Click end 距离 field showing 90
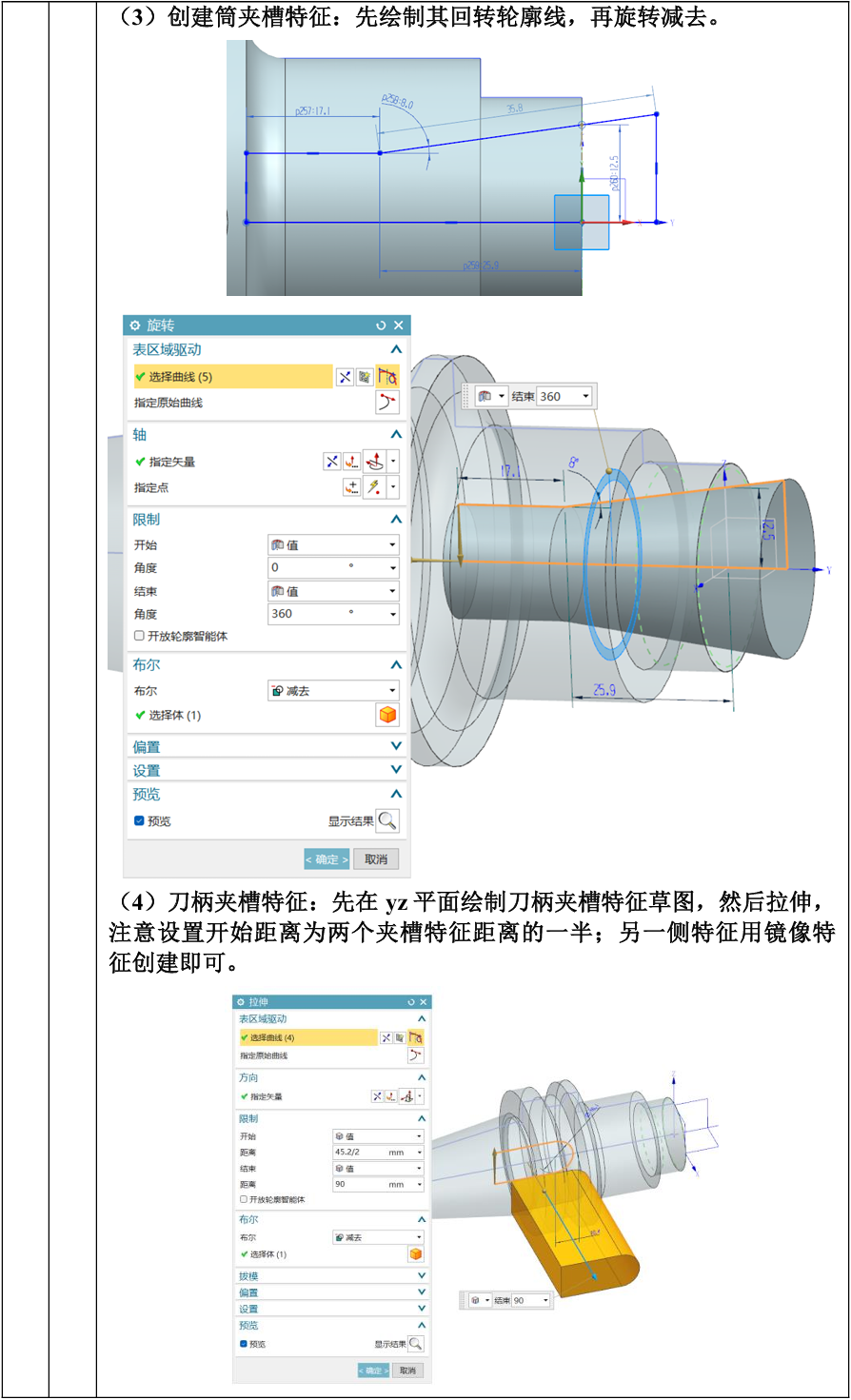The height and width of the screenshot is (1400, 851). [x=378, y=1184]
